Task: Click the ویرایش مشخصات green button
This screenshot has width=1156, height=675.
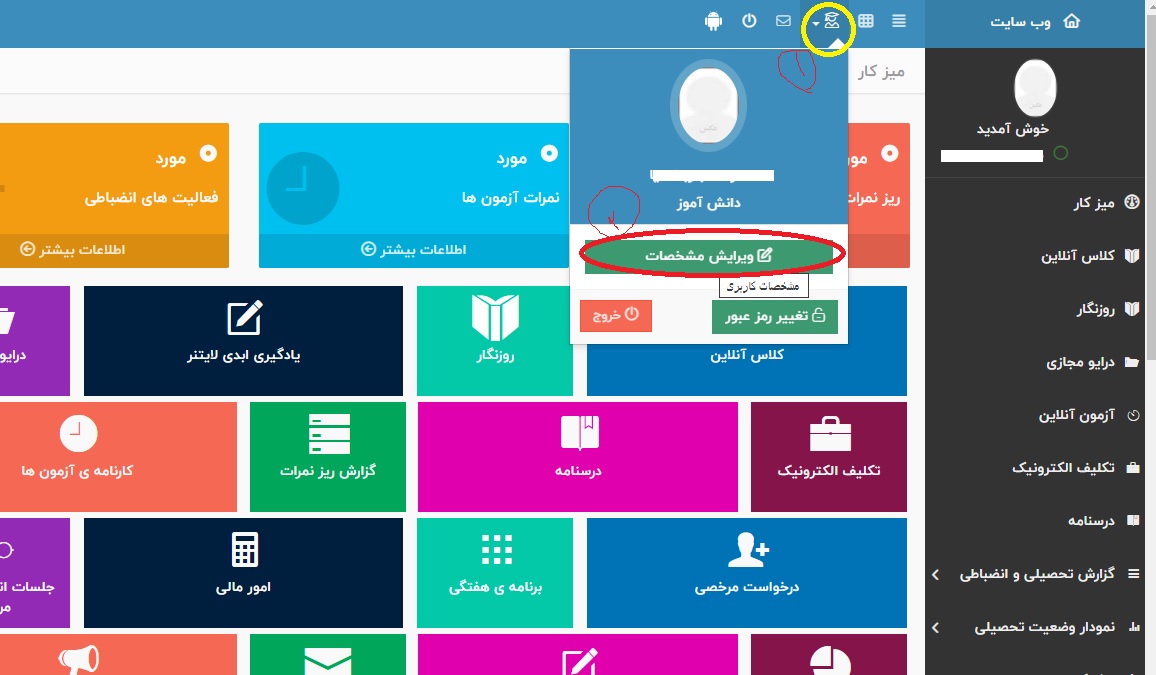Action: [x=708, y=255]
